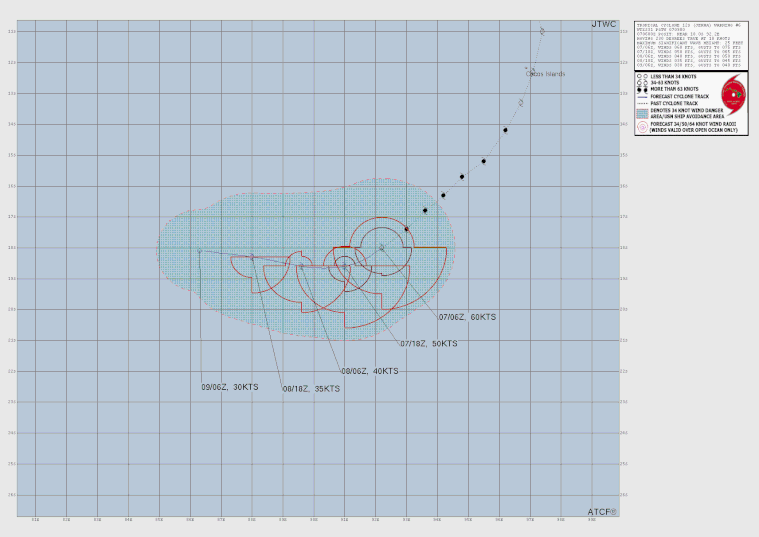Image resolution: width=759 pixels, height=537 pixels.
Task: Click the 'ATCF®' label at the map corner
Action: (602, 512)
